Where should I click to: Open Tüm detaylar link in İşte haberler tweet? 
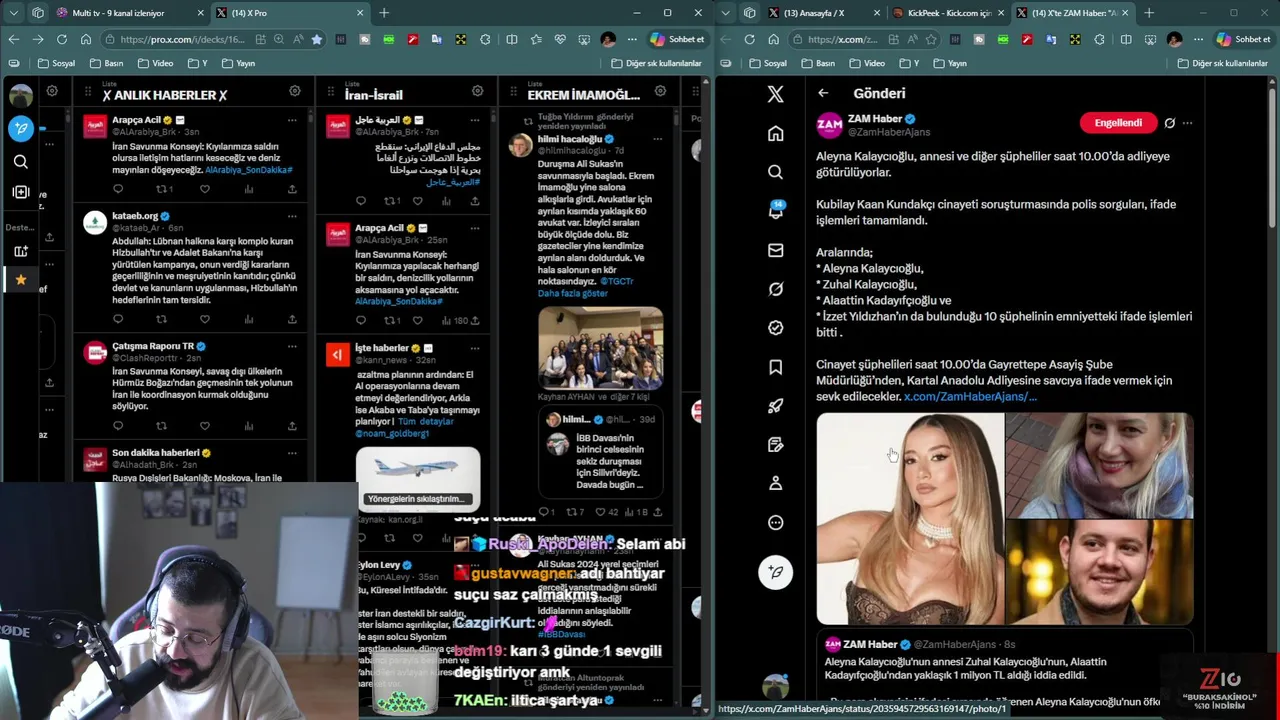[x=426, y=422]
